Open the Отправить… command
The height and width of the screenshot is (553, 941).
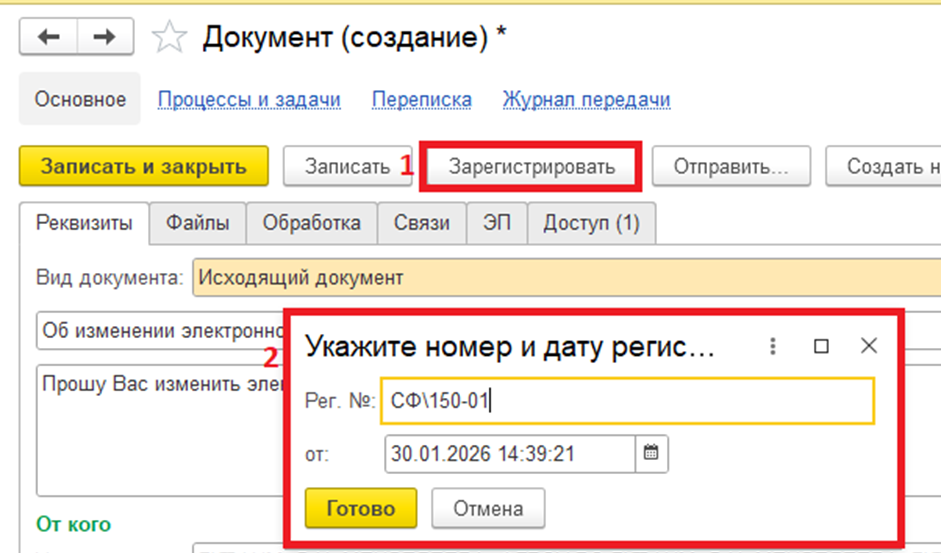tap(730, 167)
